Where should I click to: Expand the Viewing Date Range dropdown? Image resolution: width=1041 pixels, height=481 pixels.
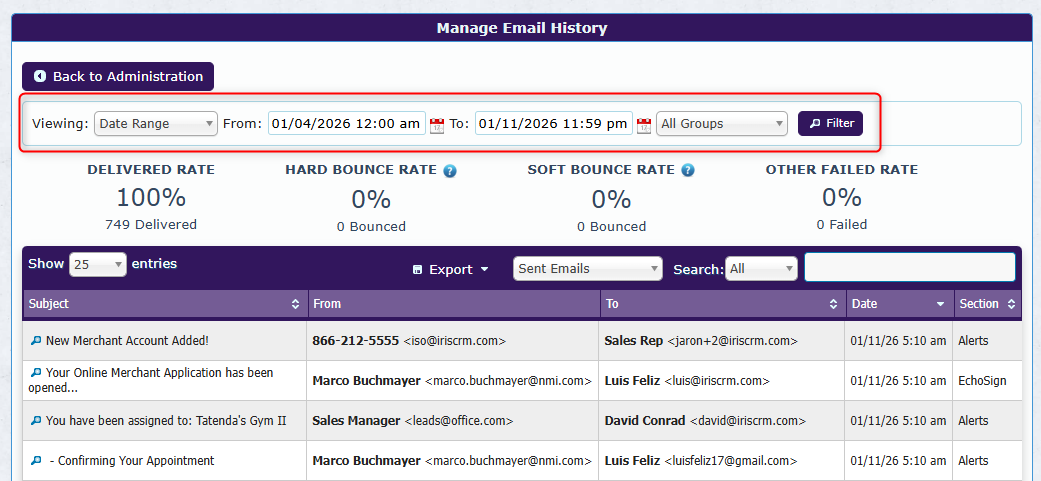[155, 124]
